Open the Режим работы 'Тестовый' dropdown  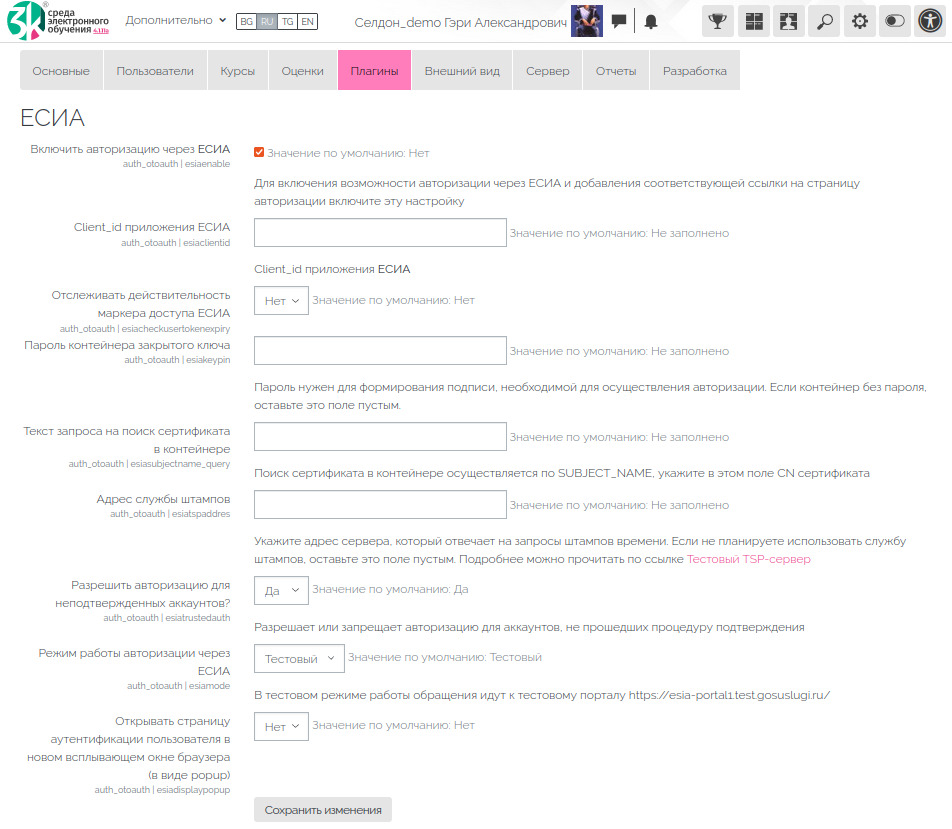(299, 659)
